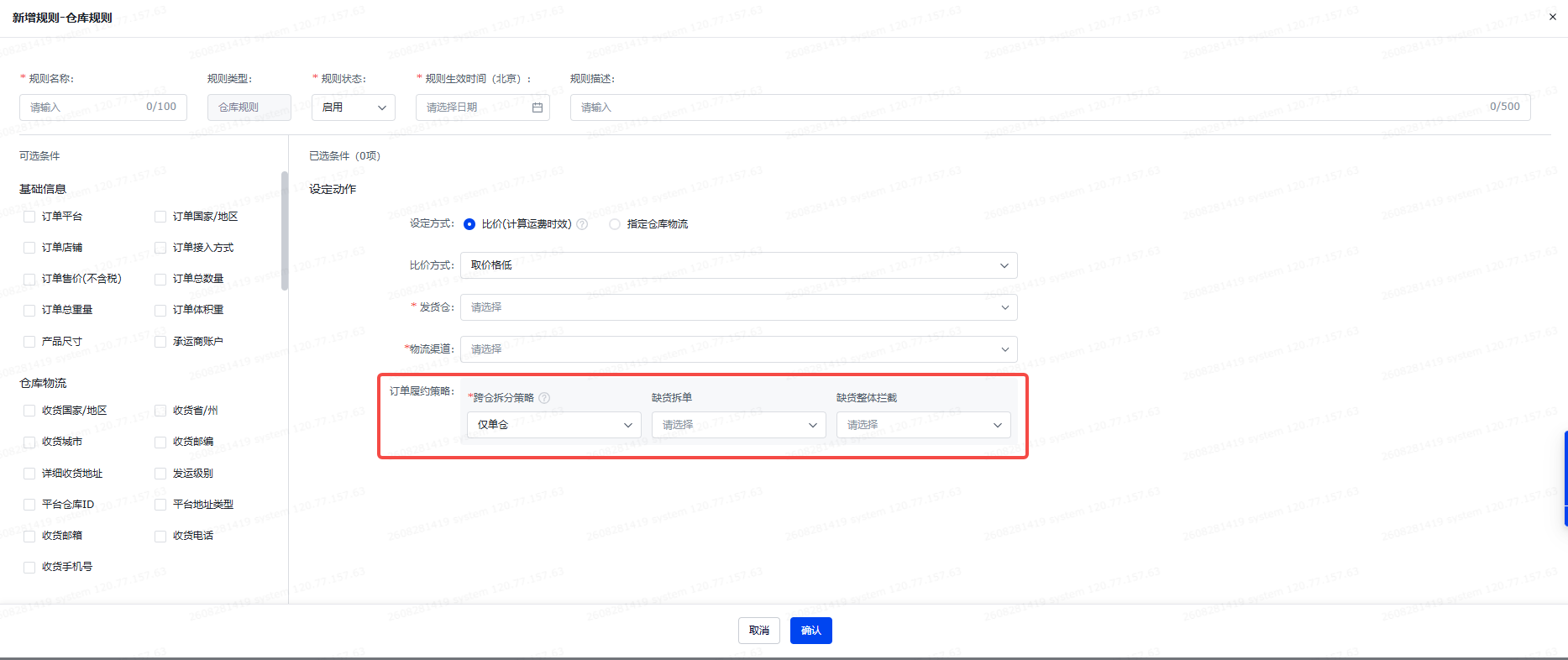Check the 产品尺寸 condition
The width and height of the screenshot is (1568, 660).
[29, 342]
